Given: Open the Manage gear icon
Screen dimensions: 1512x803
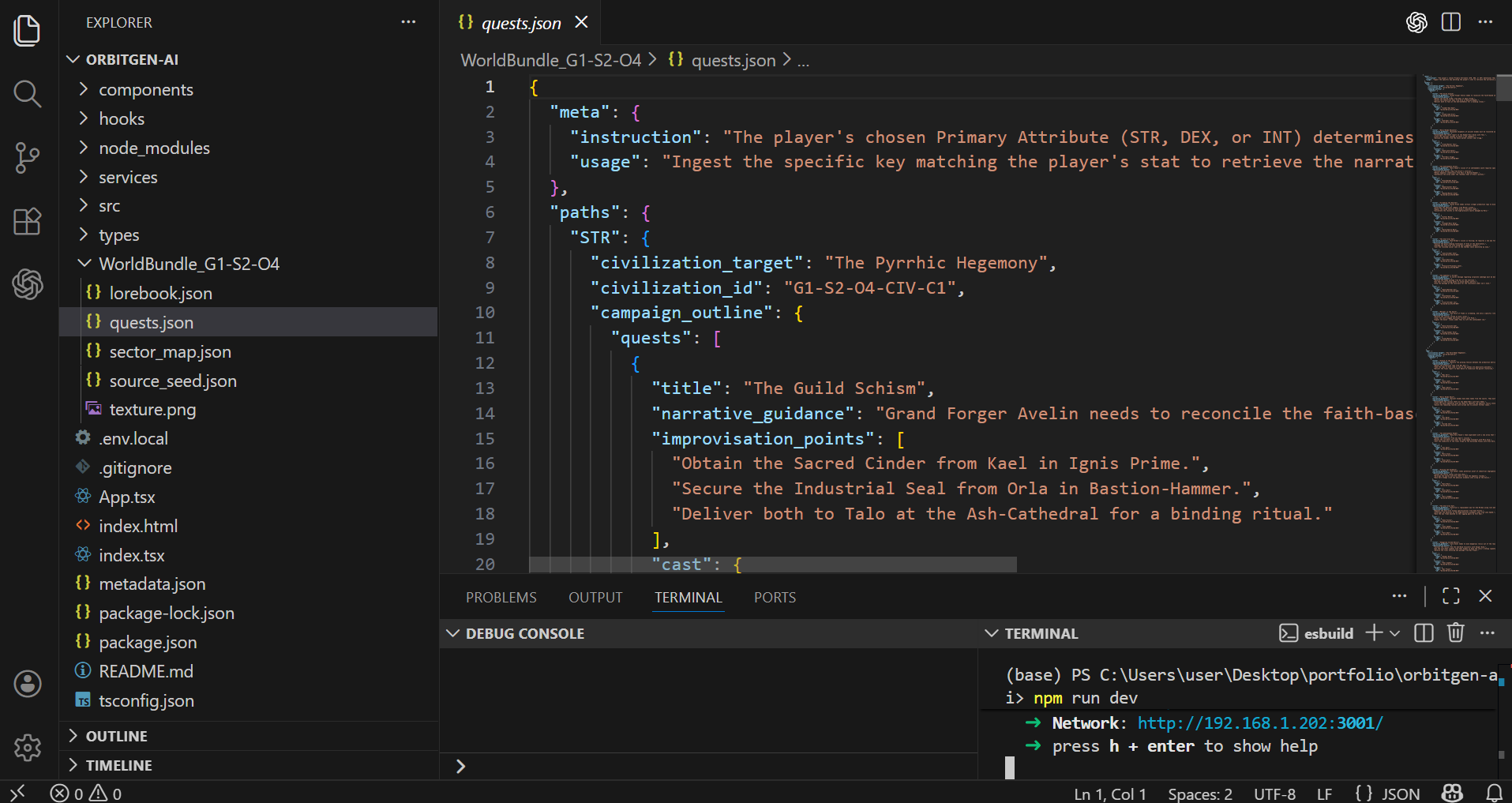Looking at the screenshot, I should [27, 747].
